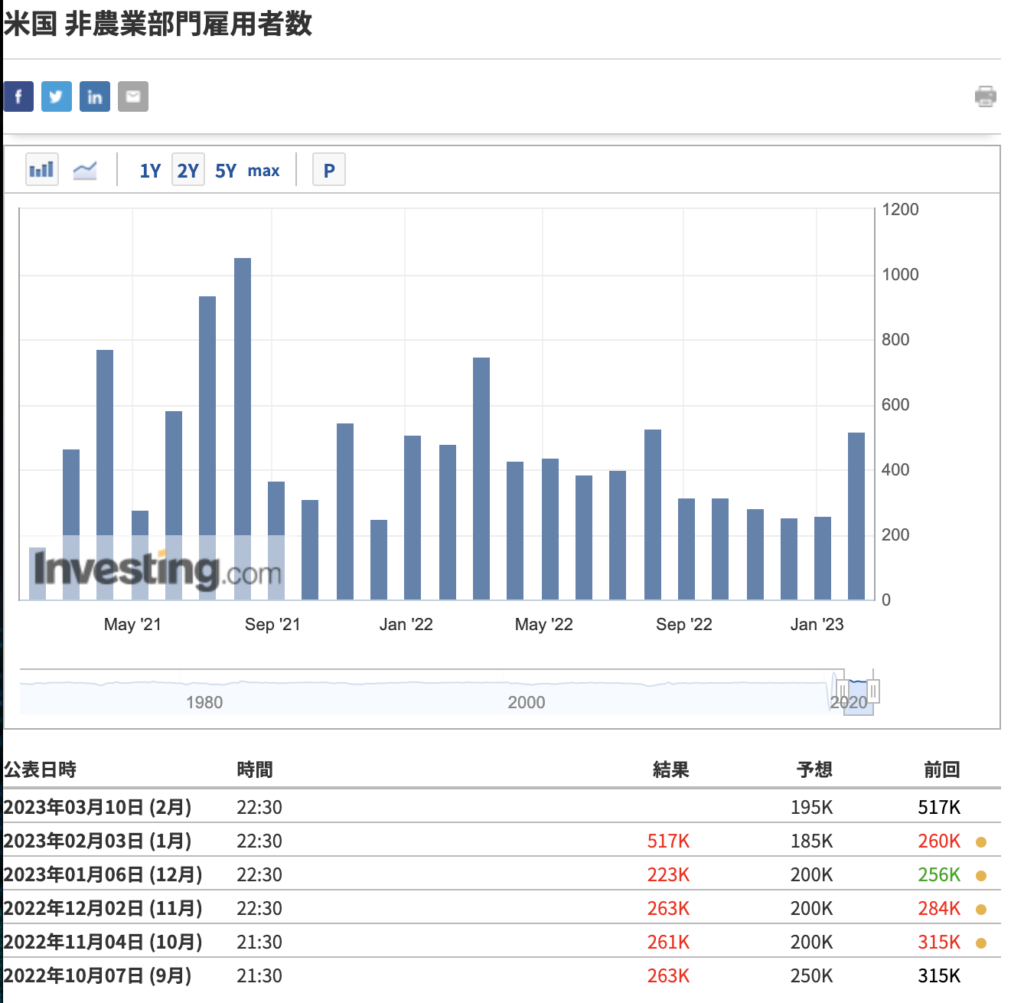Click the orange dot in 2022年11月04日 row
The height and width of the screenshot is (1003, 1024).
pos(981,943)
